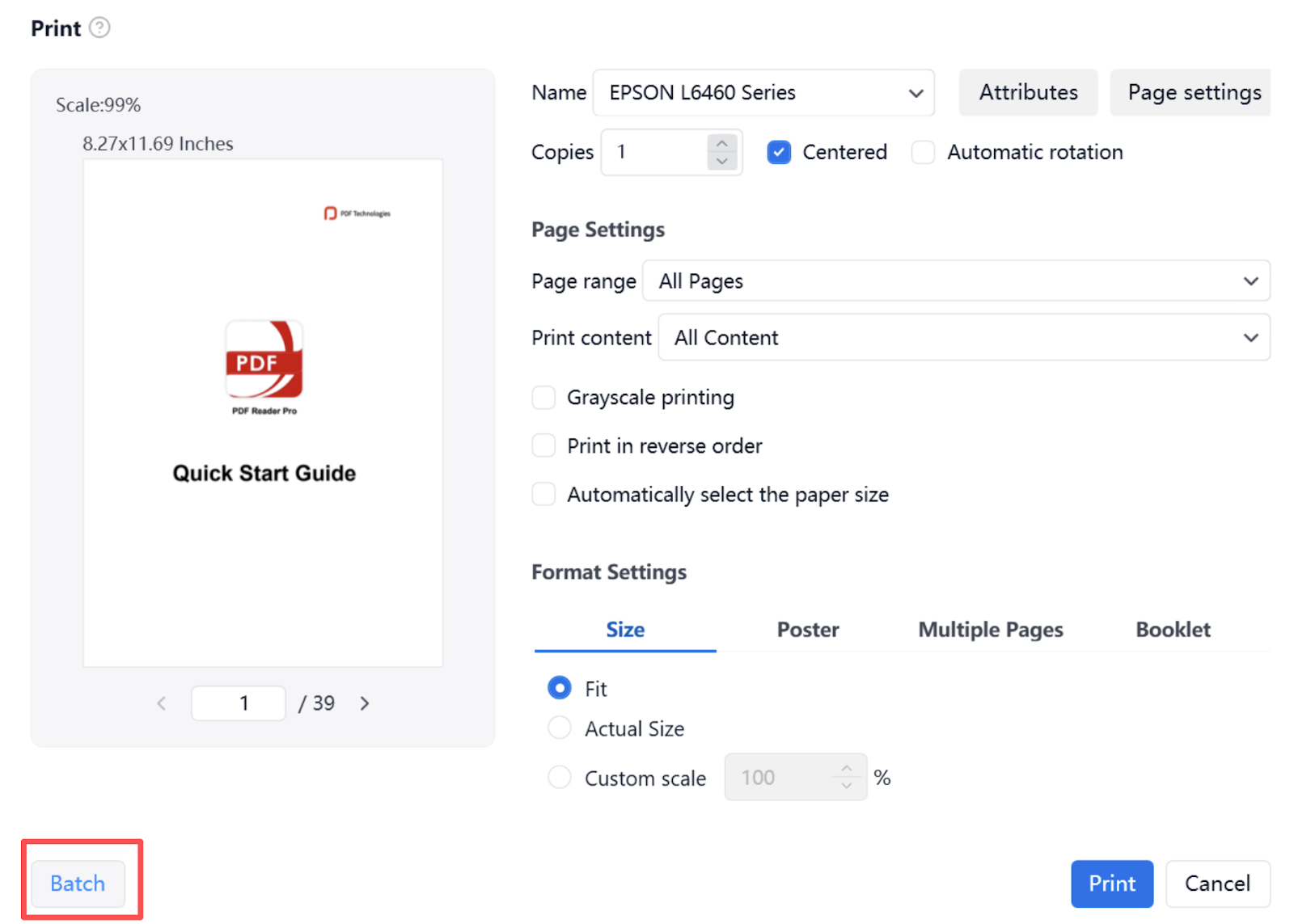This screenshot has width=1294, height=924.
Task: Select the Actual Size radio button
Action: pyautogui.click(x=560, y=728)
